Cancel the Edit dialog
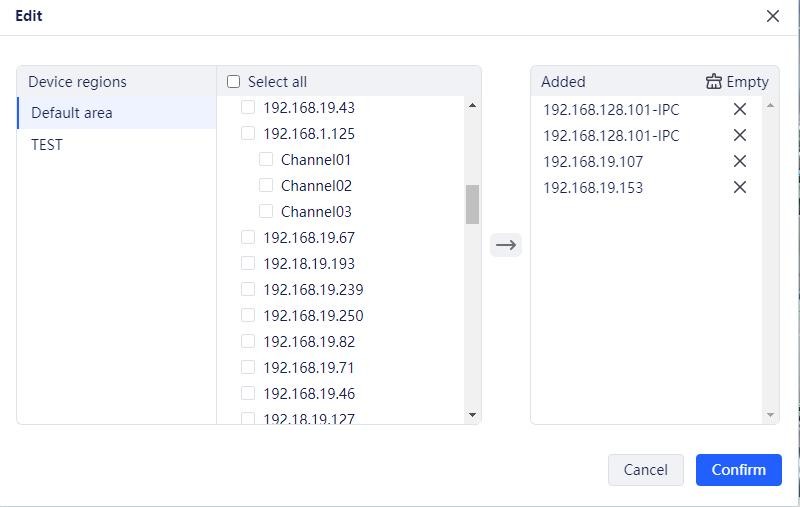800x507 pixels. 645,470
